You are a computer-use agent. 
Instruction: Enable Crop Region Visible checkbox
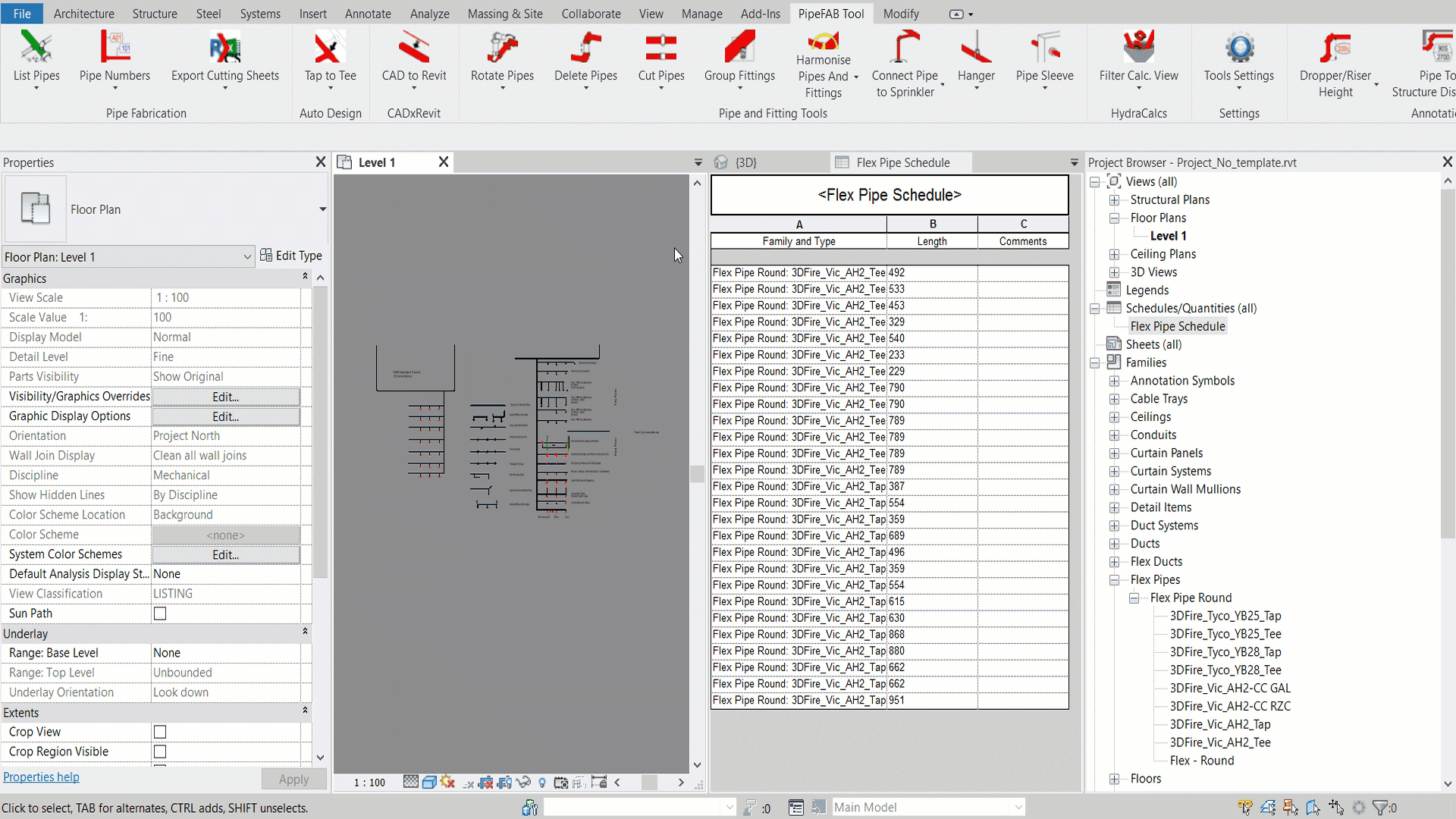coord(159,751)
